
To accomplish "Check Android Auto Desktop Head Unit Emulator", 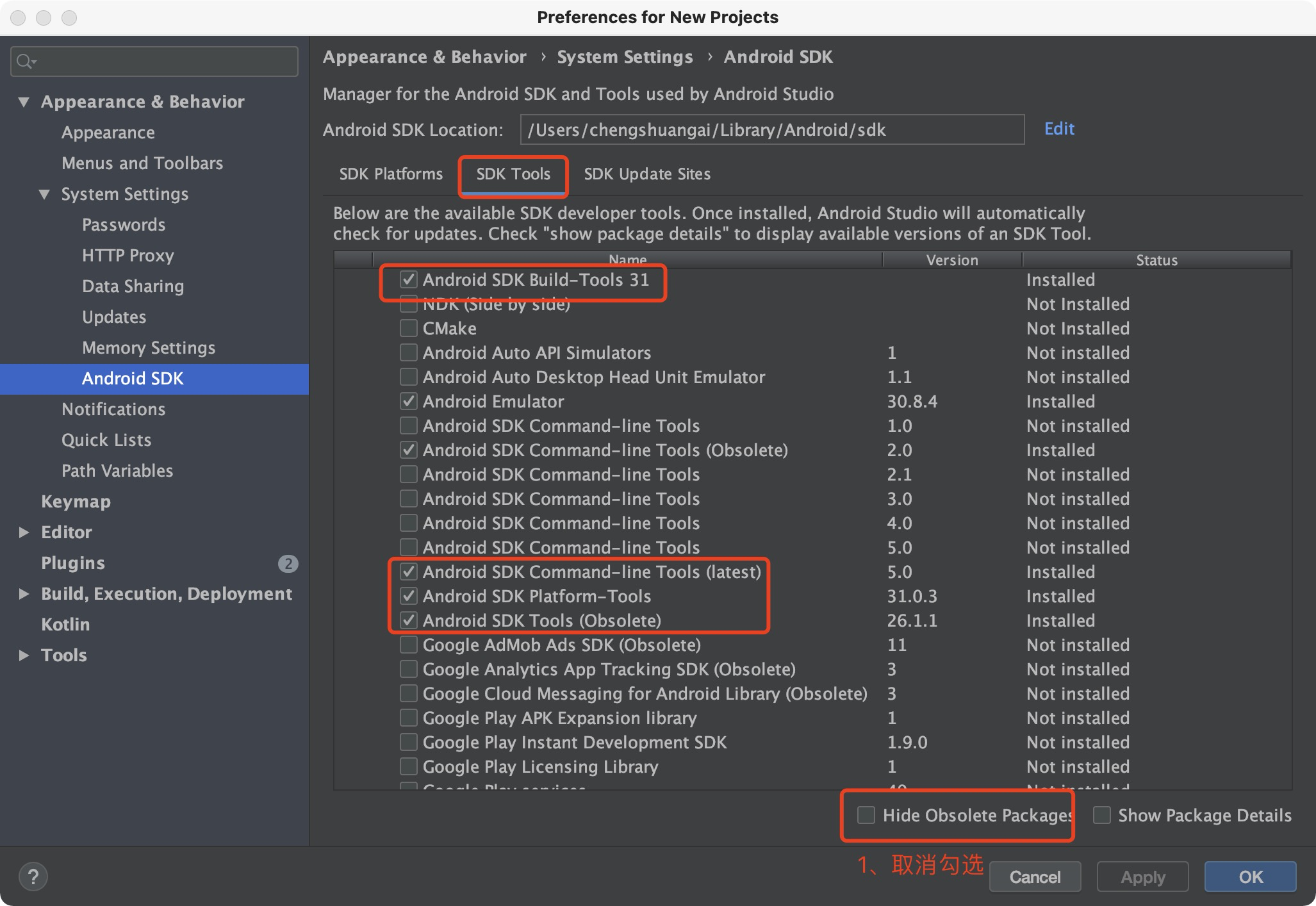I will click(409, 377).
